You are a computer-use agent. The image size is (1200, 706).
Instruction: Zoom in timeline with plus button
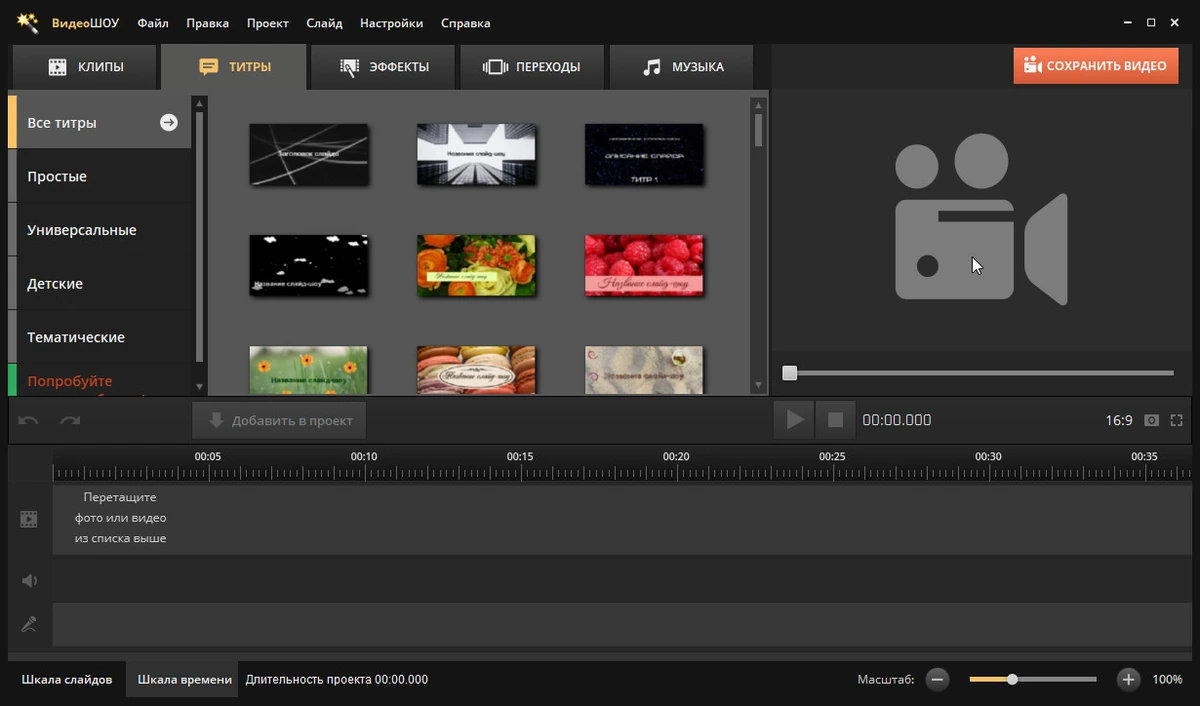(x=1128, y=679)
